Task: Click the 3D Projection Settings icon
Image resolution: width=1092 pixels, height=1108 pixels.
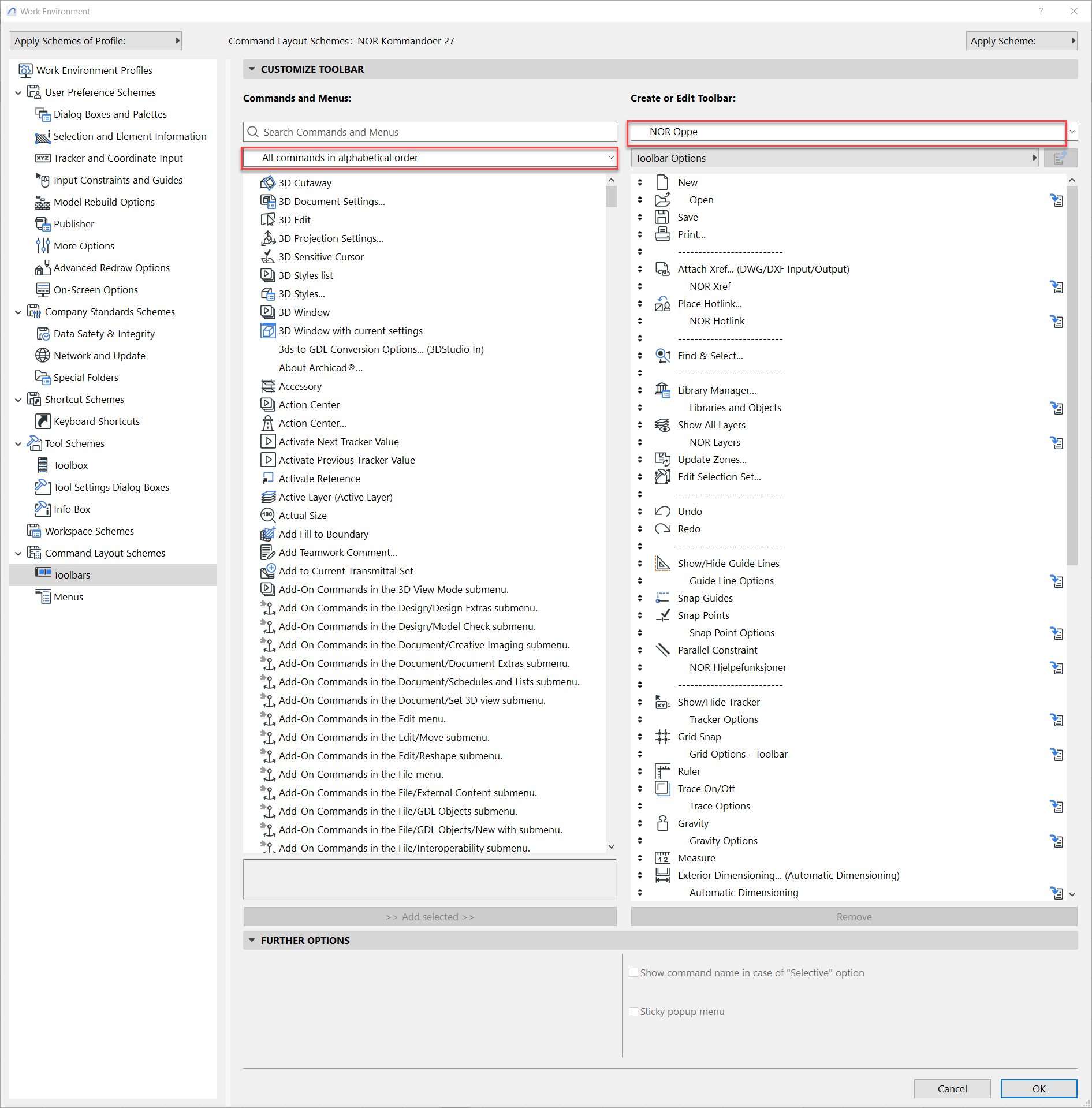Action: click(x=268, y=238)
